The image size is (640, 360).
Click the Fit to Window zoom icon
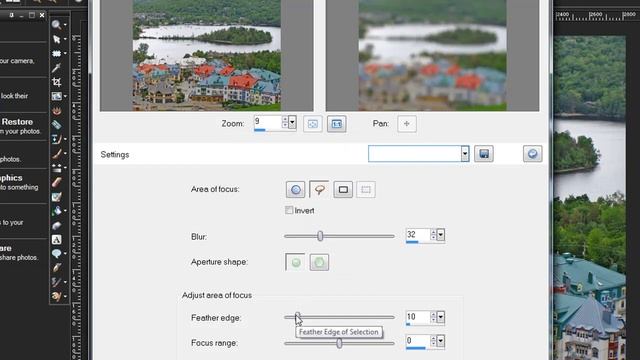pos(313,124)
